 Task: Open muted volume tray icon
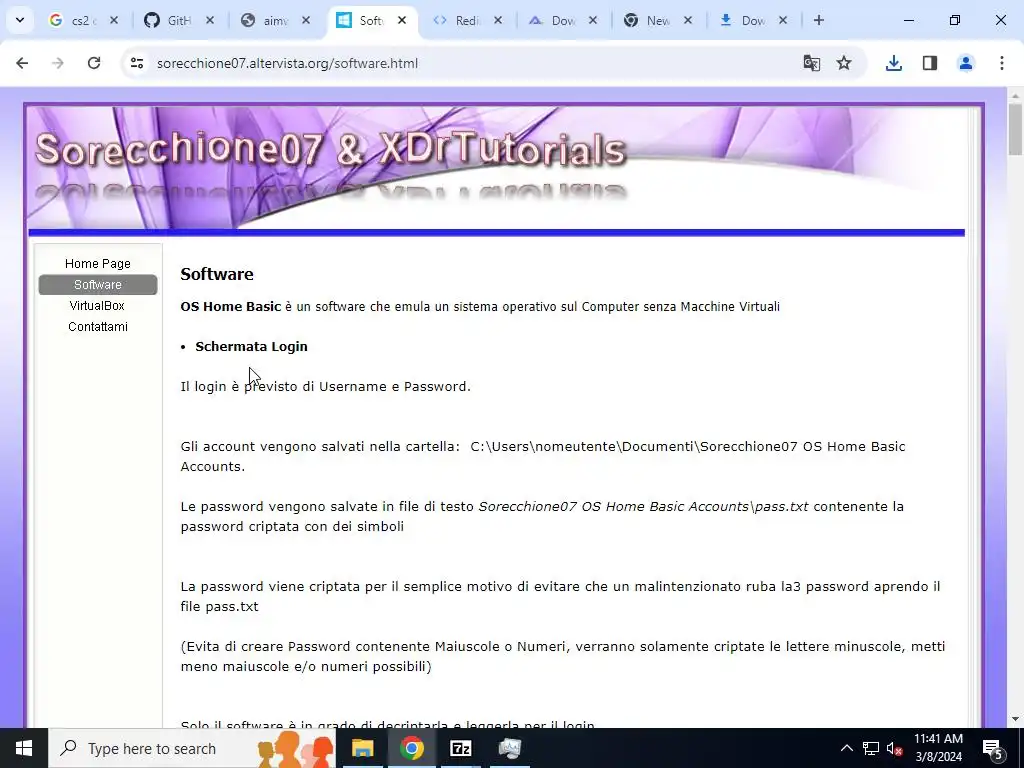pos(895,748)
